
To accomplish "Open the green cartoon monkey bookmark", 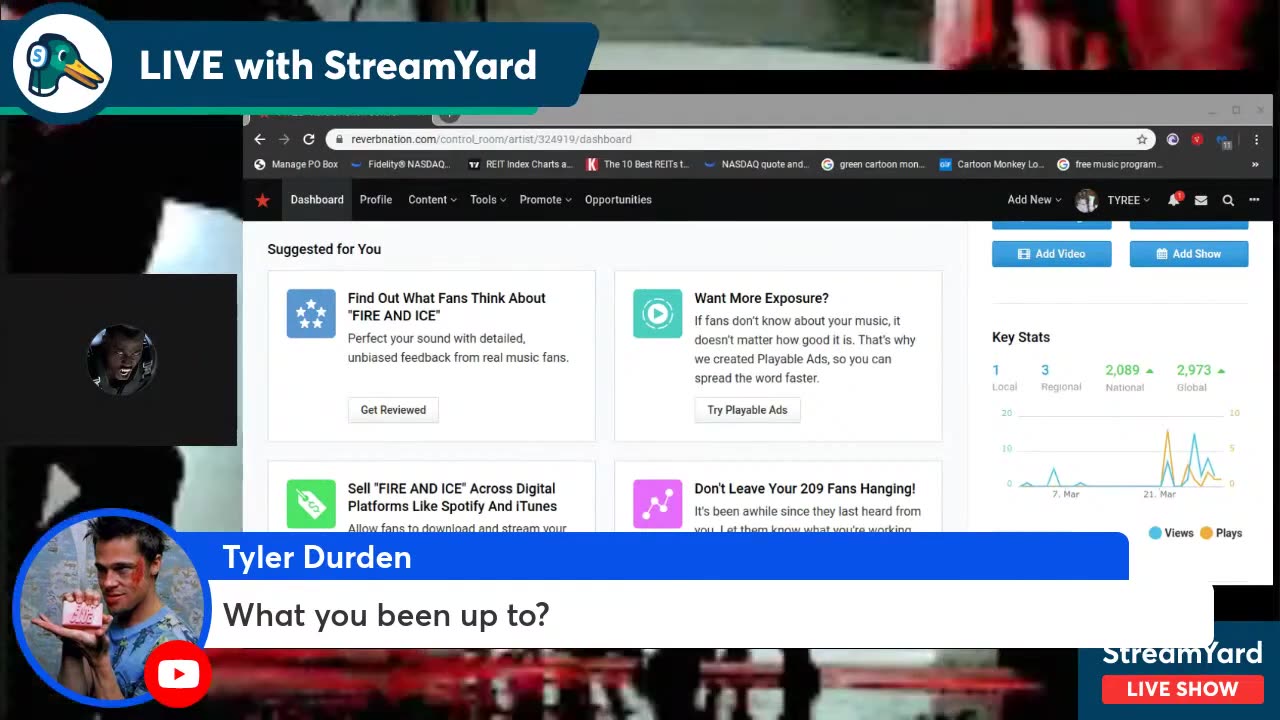I will [x=873, y=164].
